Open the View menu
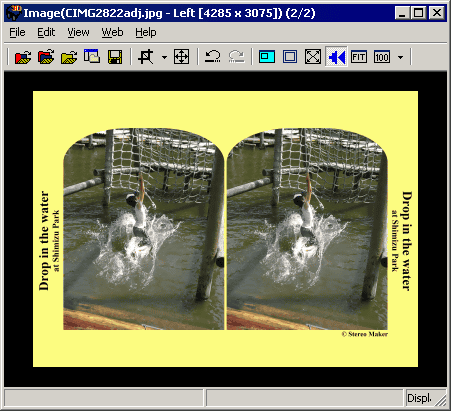 point(78,32)
